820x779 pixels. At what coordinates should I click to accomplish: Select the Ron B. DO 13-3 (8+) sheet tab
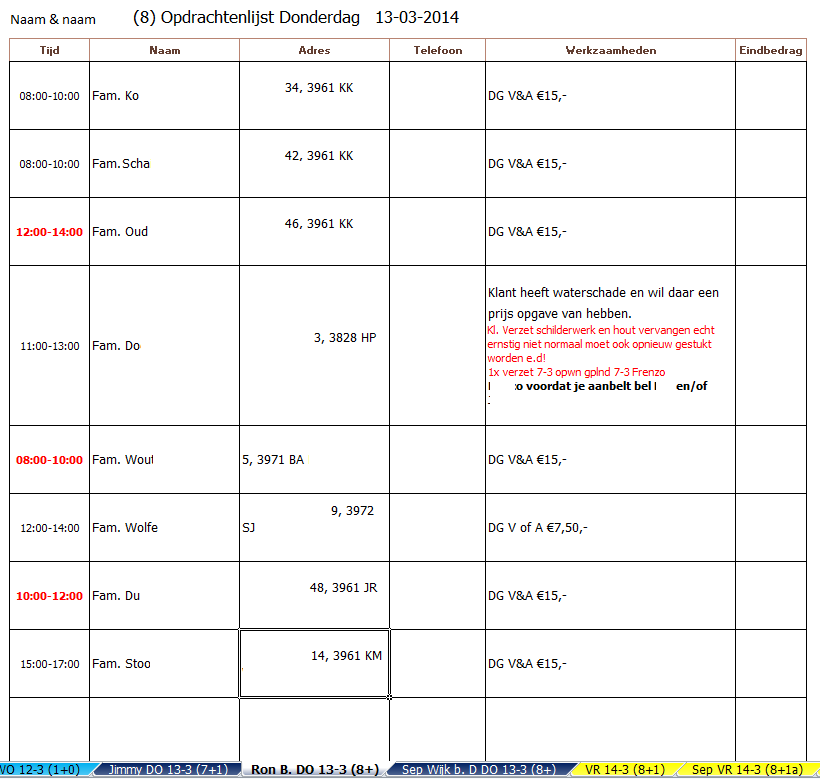[x=314, y=770]
